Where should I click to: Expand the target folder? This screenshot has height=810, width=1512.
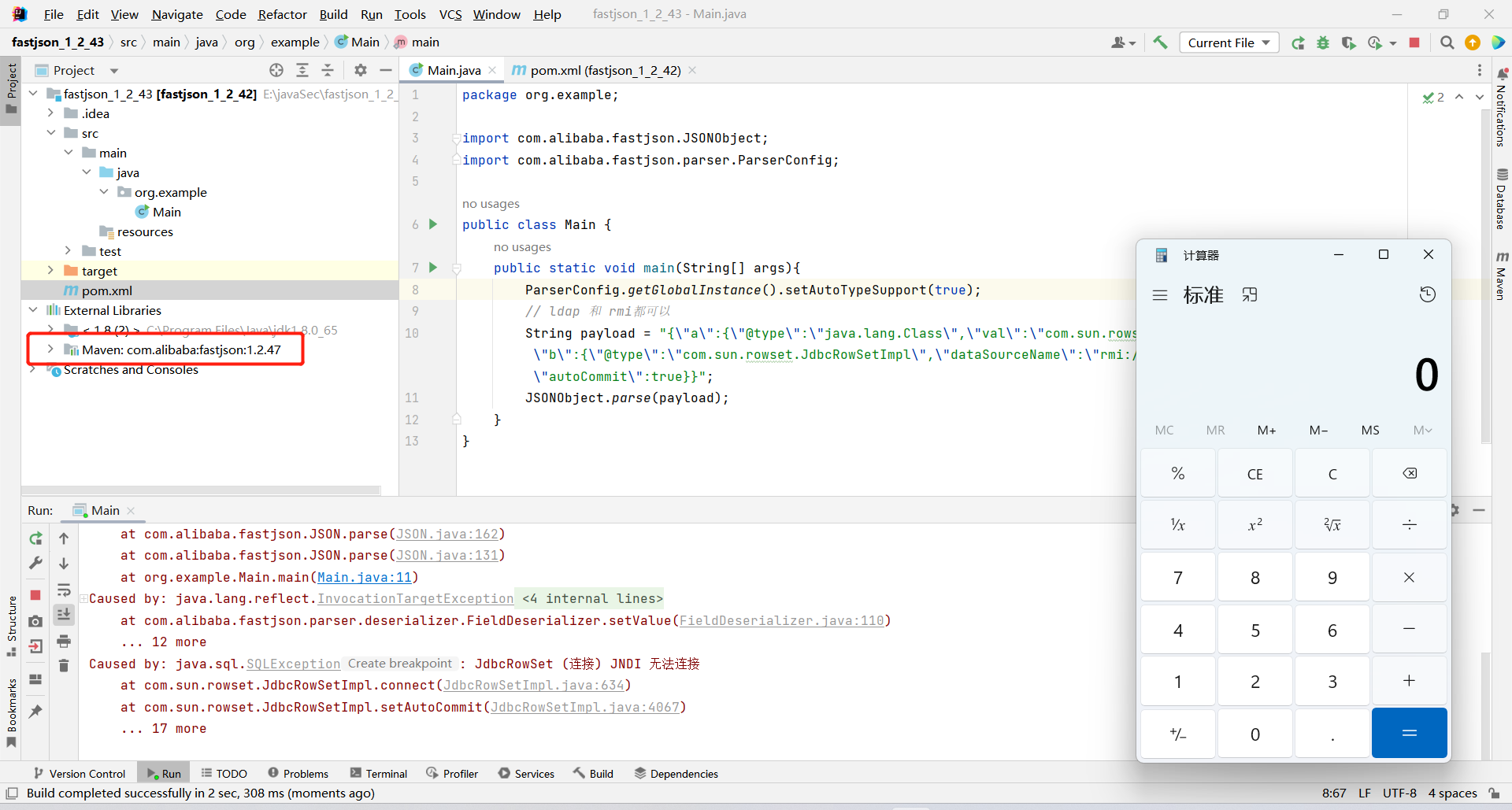pos(50,271)
